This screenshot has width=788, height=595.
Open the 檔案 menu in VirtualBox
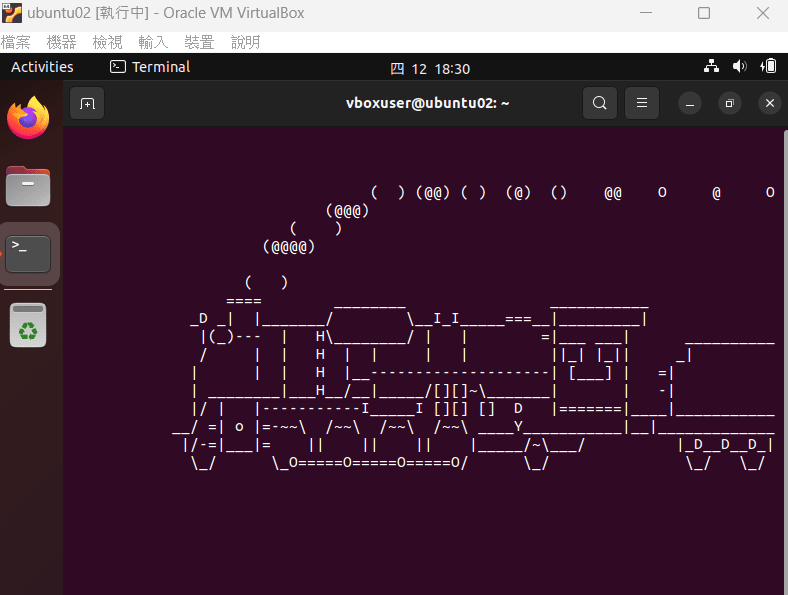pyautogui.click(x=16, y=42)
